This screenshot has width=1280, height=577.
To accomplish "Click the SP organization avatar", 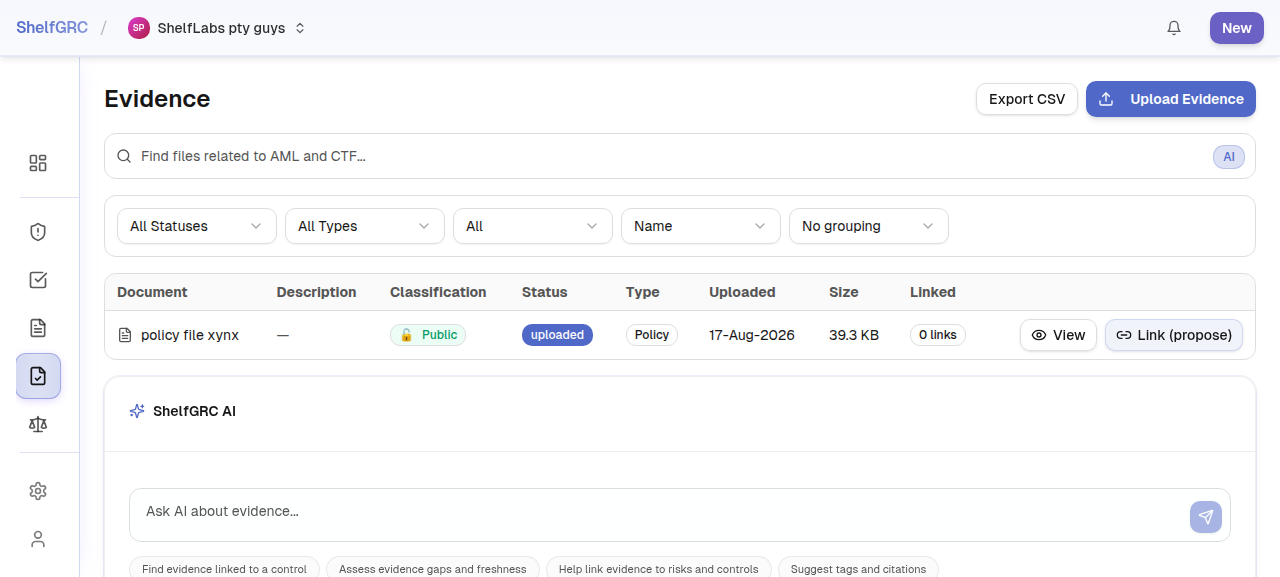I will pyautogui.click(x=138, y=28).
